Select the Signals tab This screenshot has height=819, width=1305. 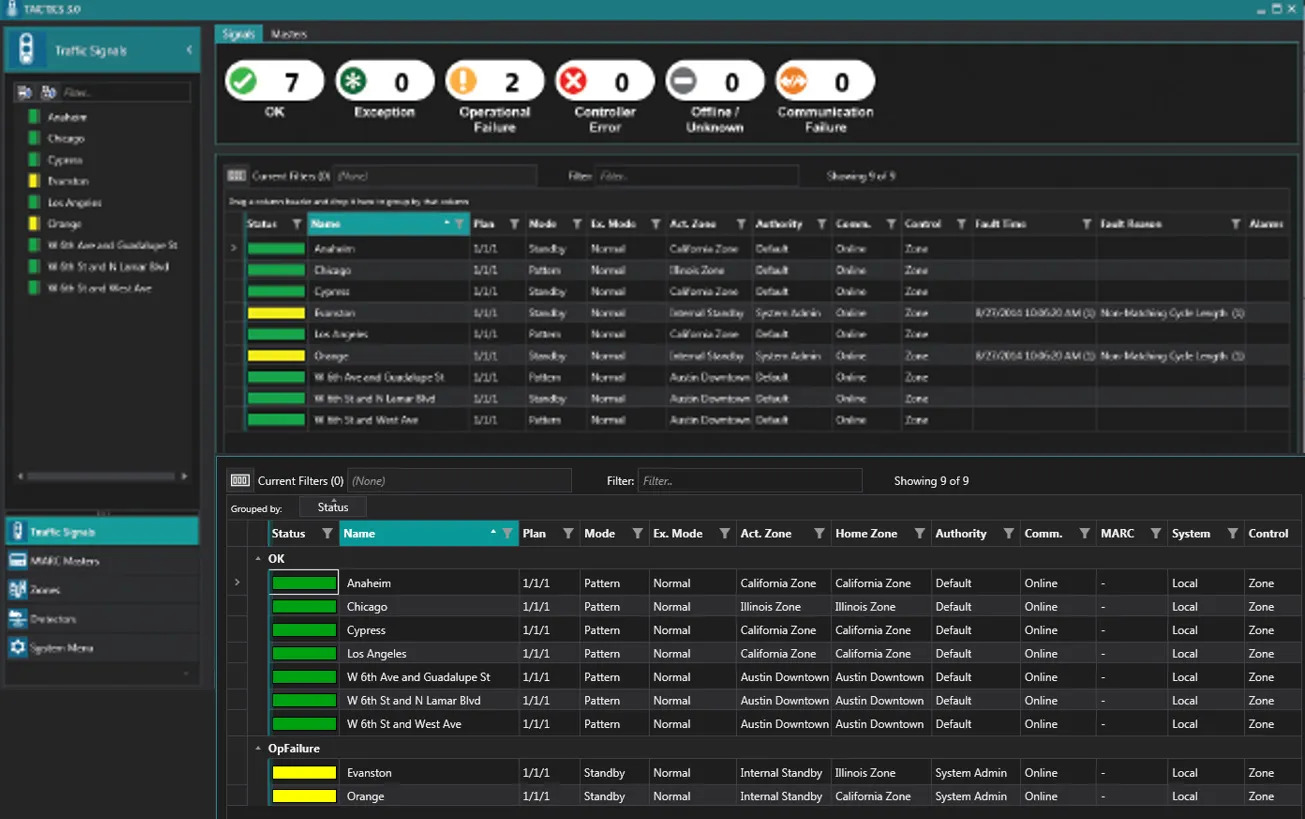pos(239,33)
